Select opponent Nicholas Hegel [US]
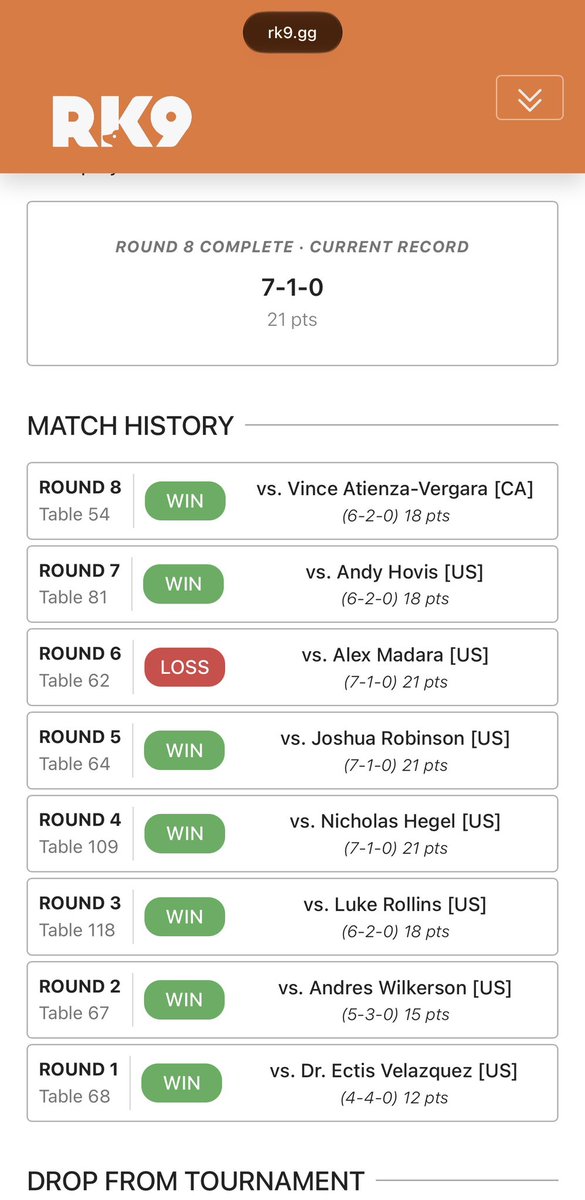The width and height of the screenshot is (585, 1200). click(x=395, y=821)
